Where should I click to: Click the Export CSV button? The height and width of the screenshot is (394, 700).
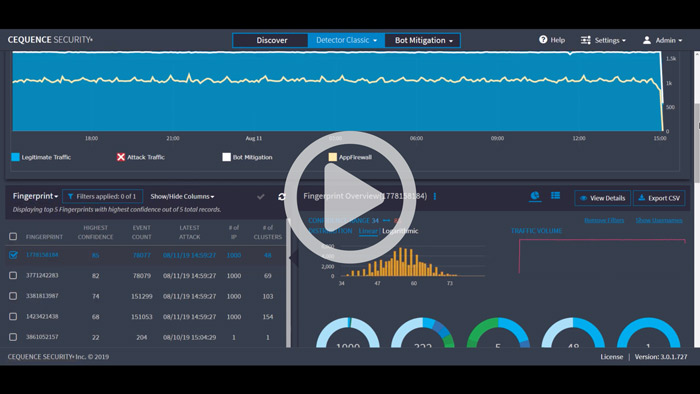click(x=659, y=198)
